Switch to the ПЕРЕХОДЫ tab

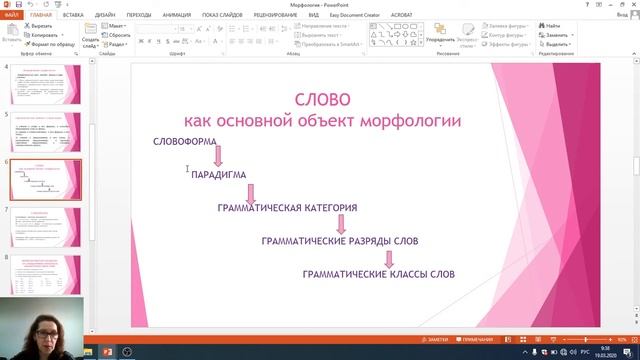point(139,15)
